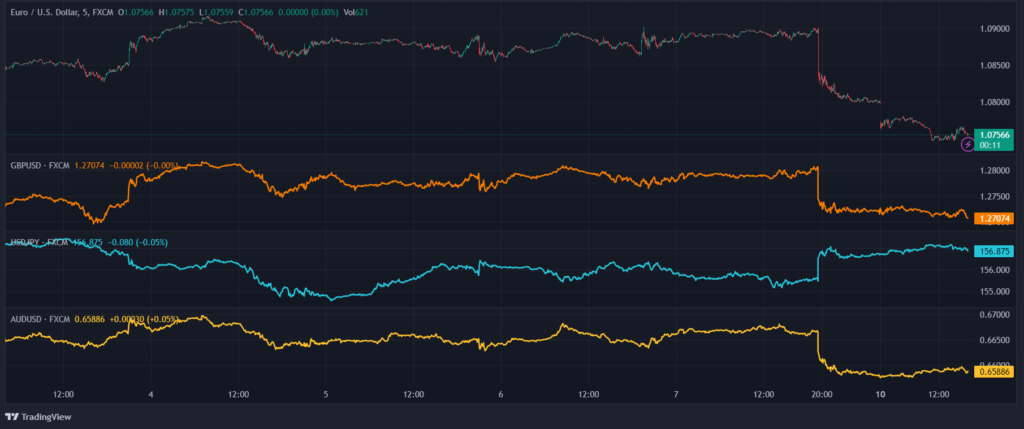Select the AUDUSD · FXCM series legend
Viewport: 1024px width, 429px height.
[40, 319]
